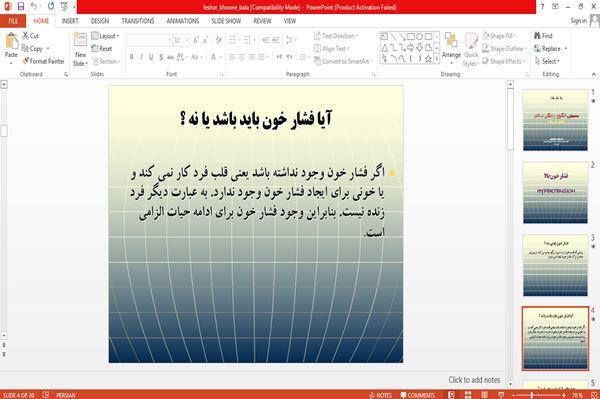Switch to the TRANSITIONS tab
Viewport: 600px width, 399px height.
tap(138, 21)
